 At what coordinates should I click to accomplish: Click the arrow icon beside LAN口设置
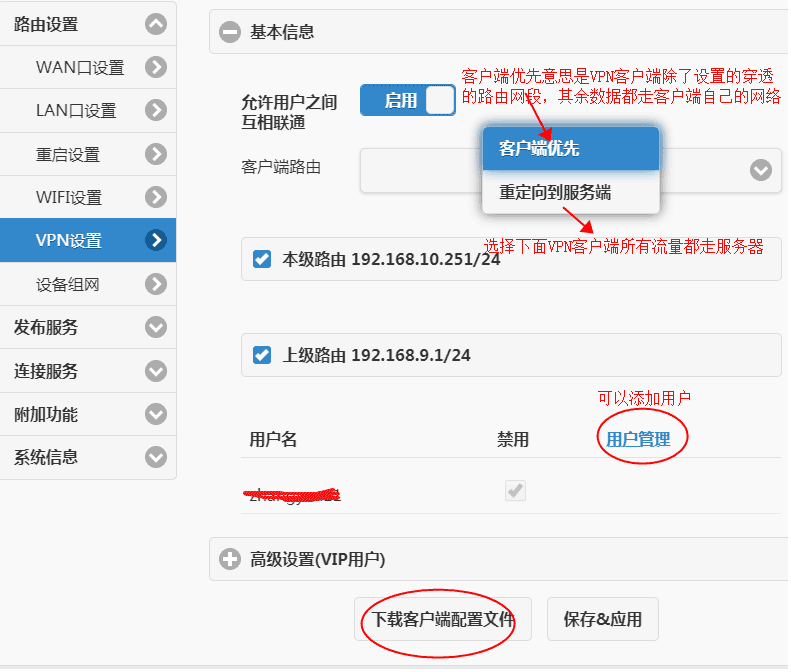(x=155, y=110)
